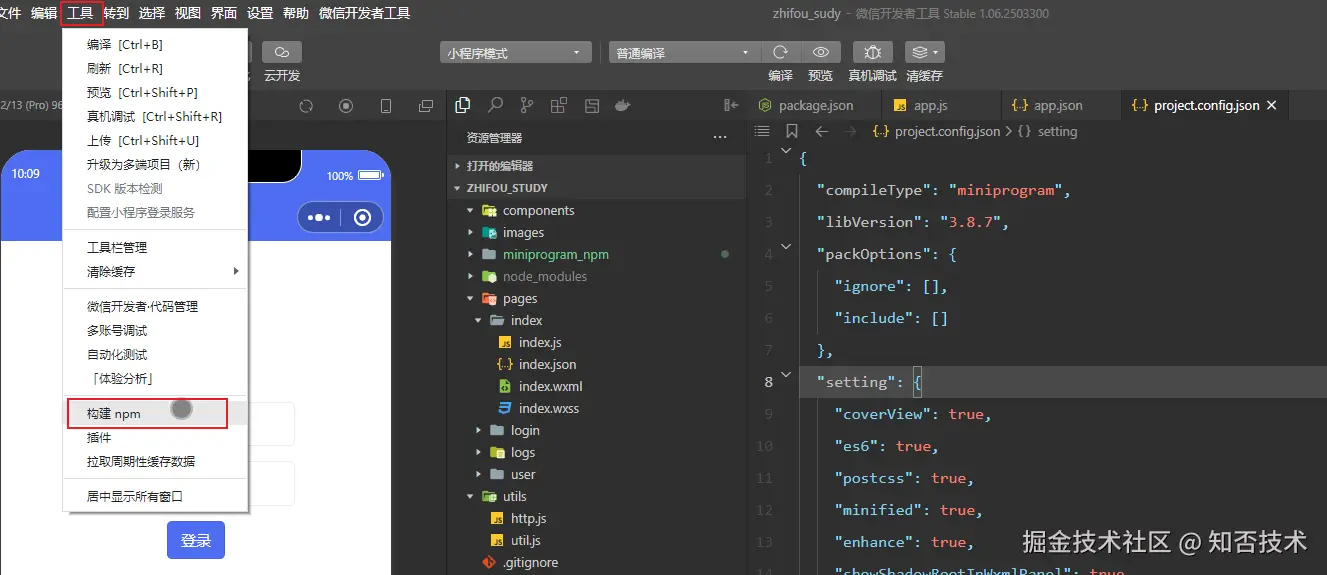The width and height of the screenshot is (1327, 575).
Task: Collapse the explorer side panel toggle
Action: [x=730, y=105]
